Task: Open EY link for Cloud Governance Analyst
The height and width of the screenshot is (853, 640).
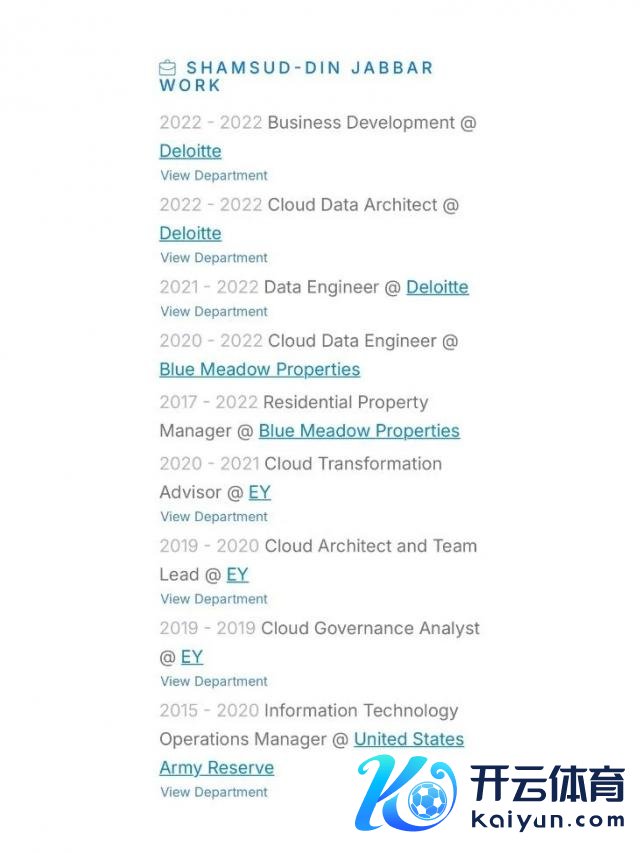Action: pyautogui.click(x=192, y=657)
